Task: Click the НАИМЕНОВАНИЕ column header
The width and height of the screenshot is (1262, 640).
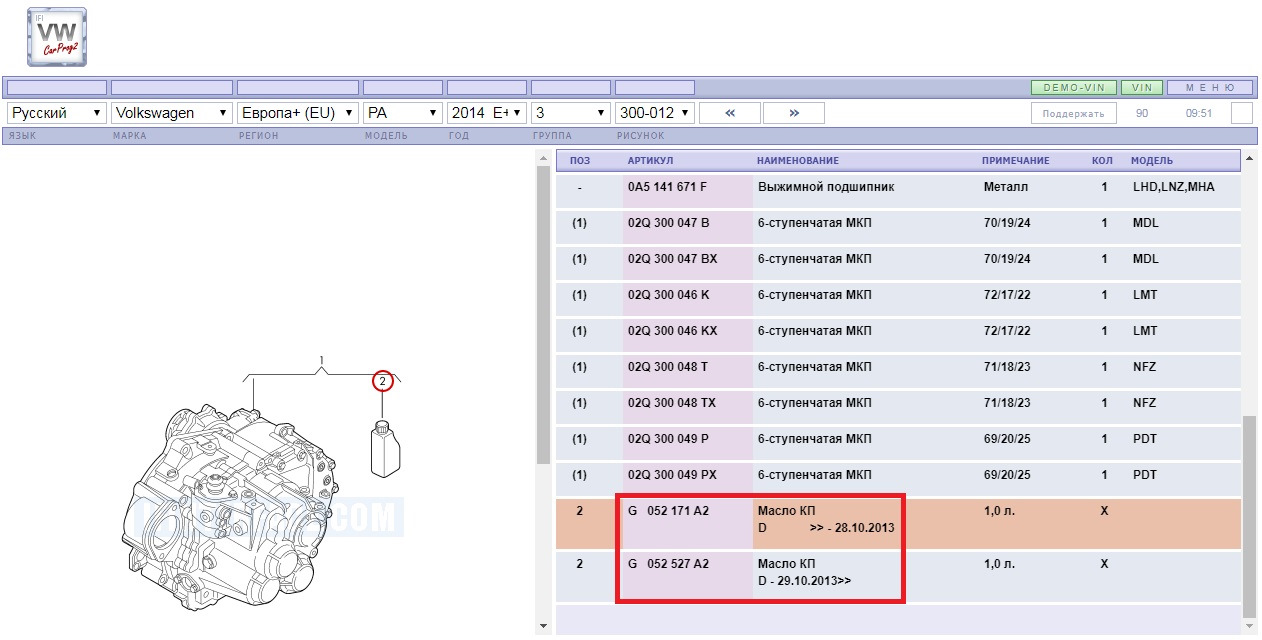Action: pos(798,161)
